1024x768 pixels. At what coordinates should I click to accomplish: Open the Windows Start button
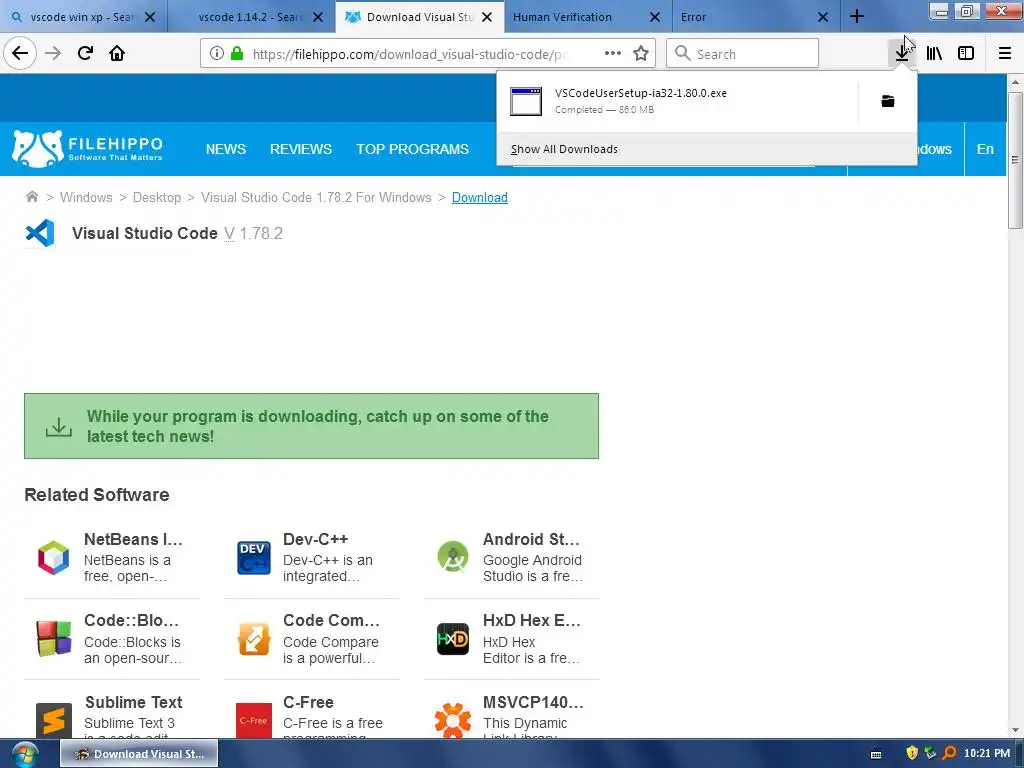click(x=25, y=754)
